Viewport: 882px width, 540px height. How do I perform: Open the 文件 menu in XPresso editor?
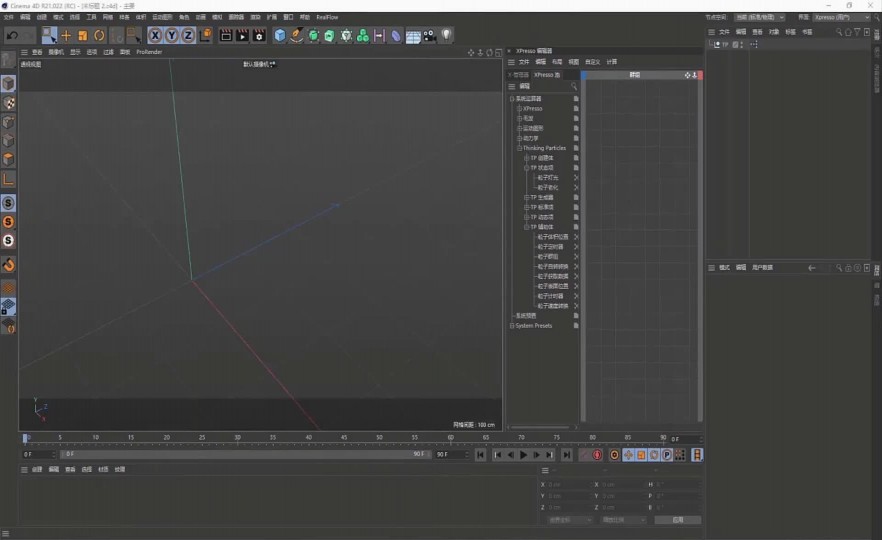coord(524,62)
